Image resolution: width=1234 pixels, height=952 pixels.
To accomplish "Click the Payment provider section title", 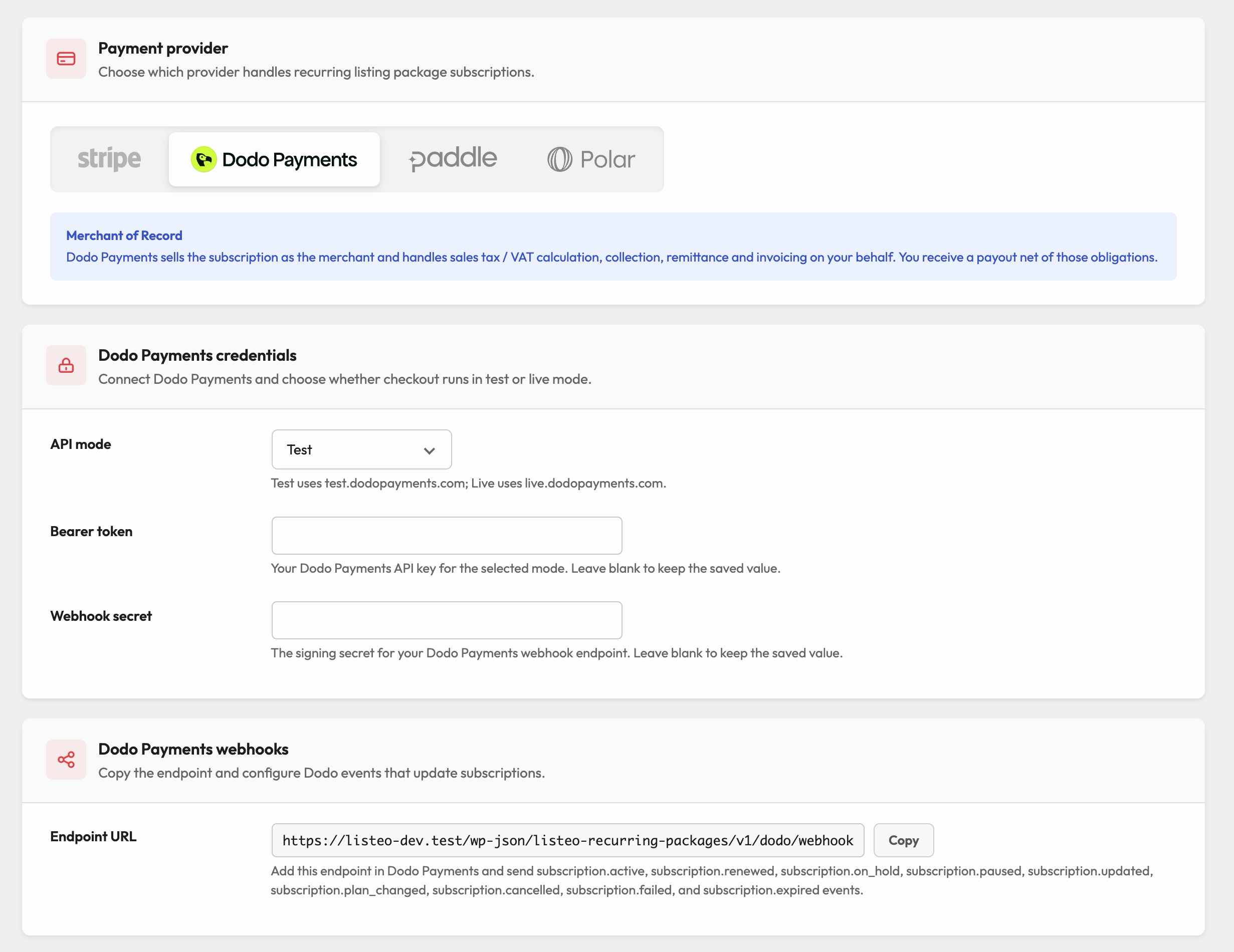I will pyautogui.click(x=163, y=49).
